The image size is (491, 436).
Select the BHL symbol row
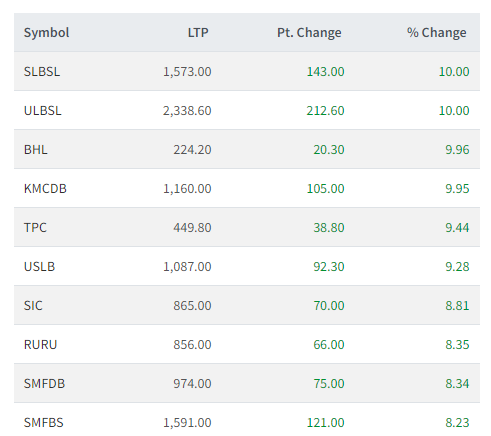pos(247,150)
